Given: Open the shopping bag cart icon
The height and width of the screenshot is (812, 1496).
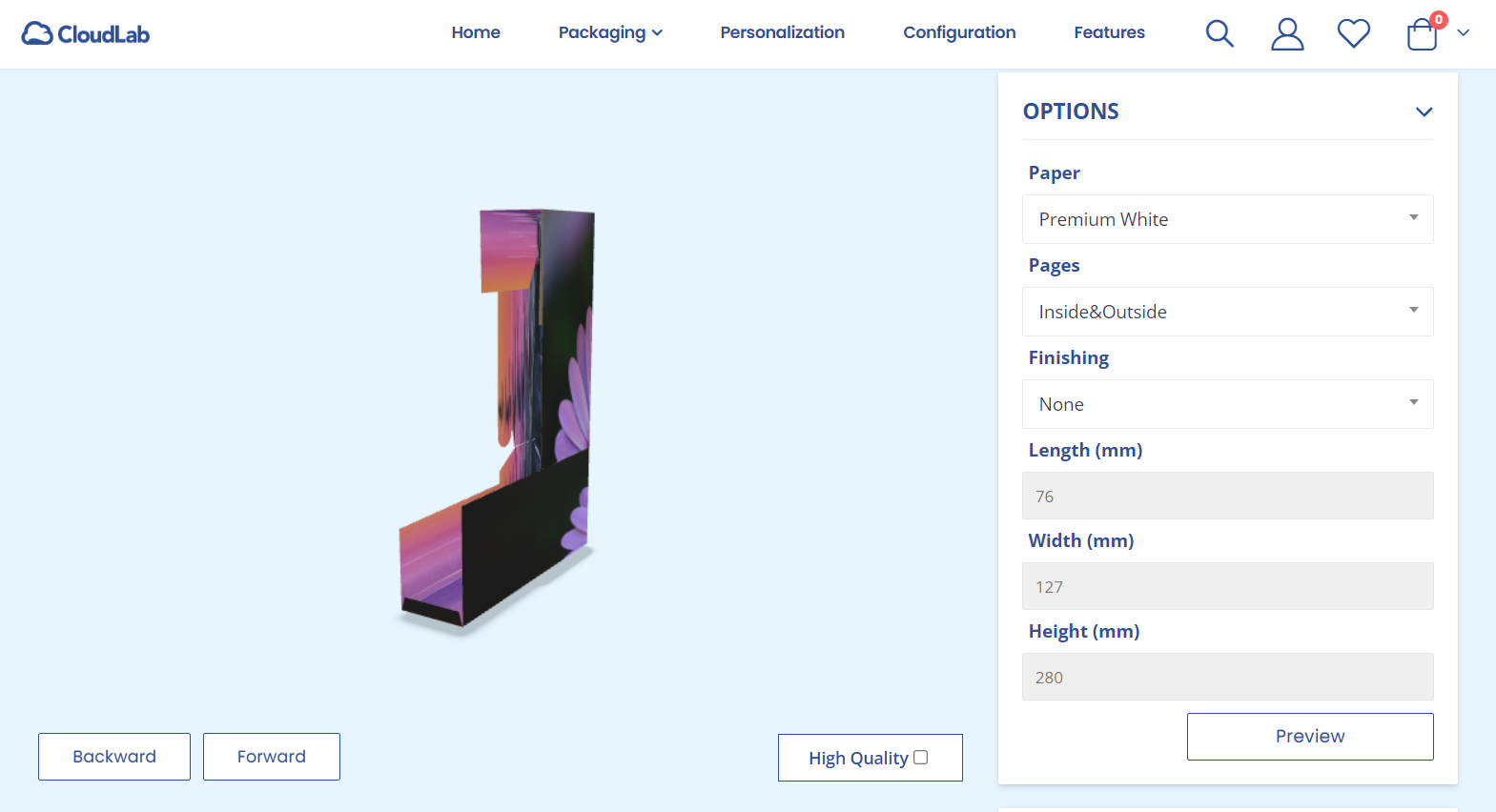Looking at the screenshot, I should pyautogui.click(x=1423, y=33).
